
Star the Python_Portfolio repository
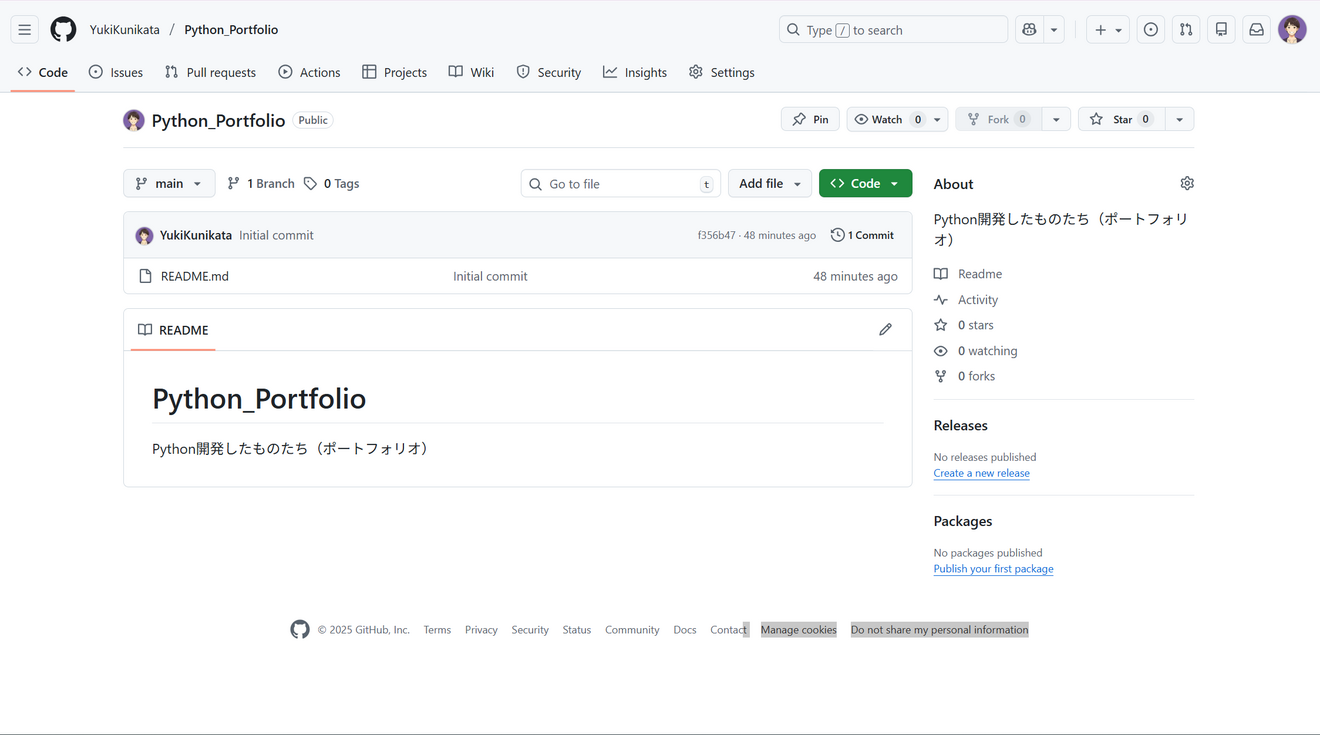1121,119
